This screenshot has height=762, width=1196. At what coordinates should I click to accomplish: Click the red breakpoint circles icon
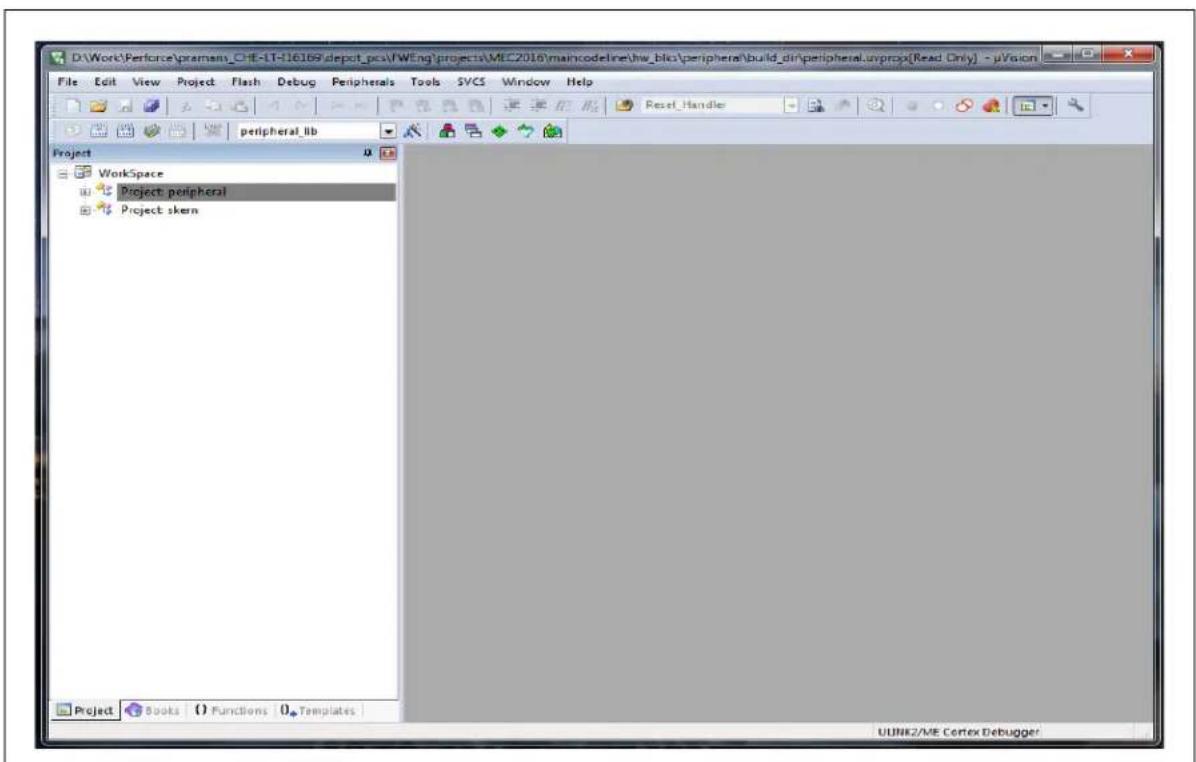point(964,105)
